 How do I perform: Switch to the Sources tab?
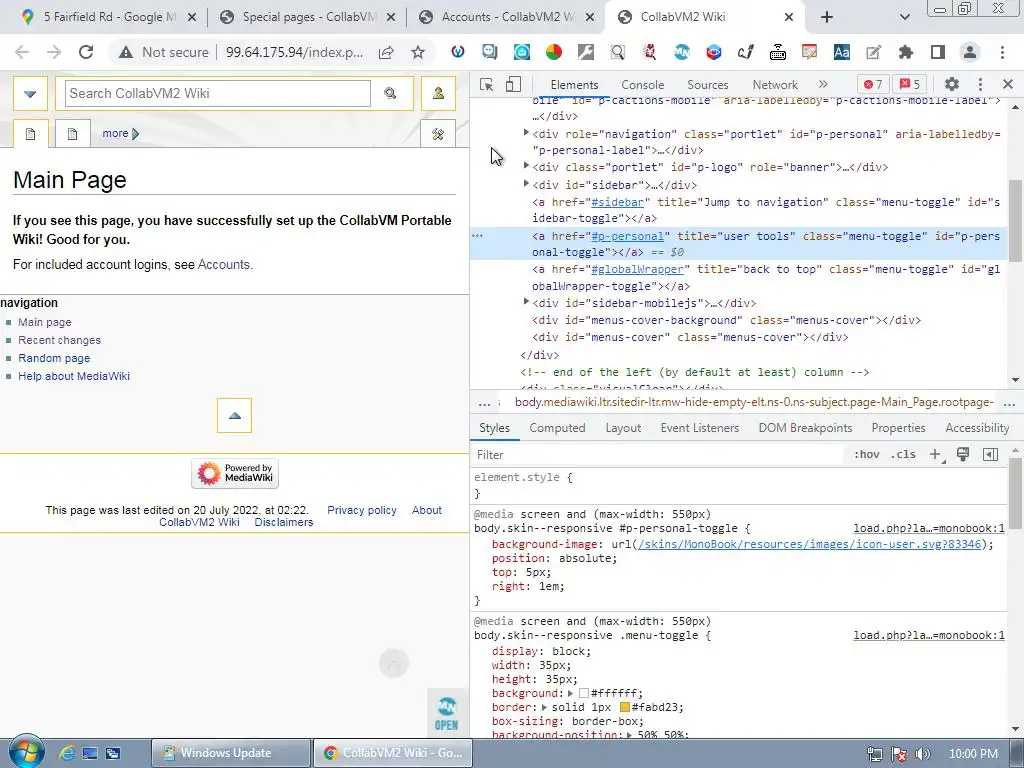pos(707,85)
